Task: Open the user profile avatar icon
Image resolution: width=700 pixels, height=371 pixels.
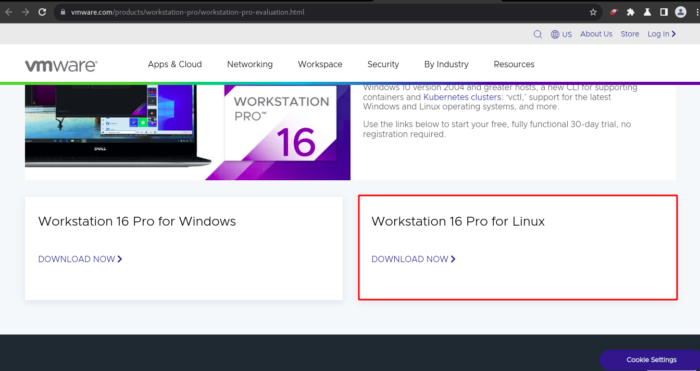Action: click(x=680, y=12)
